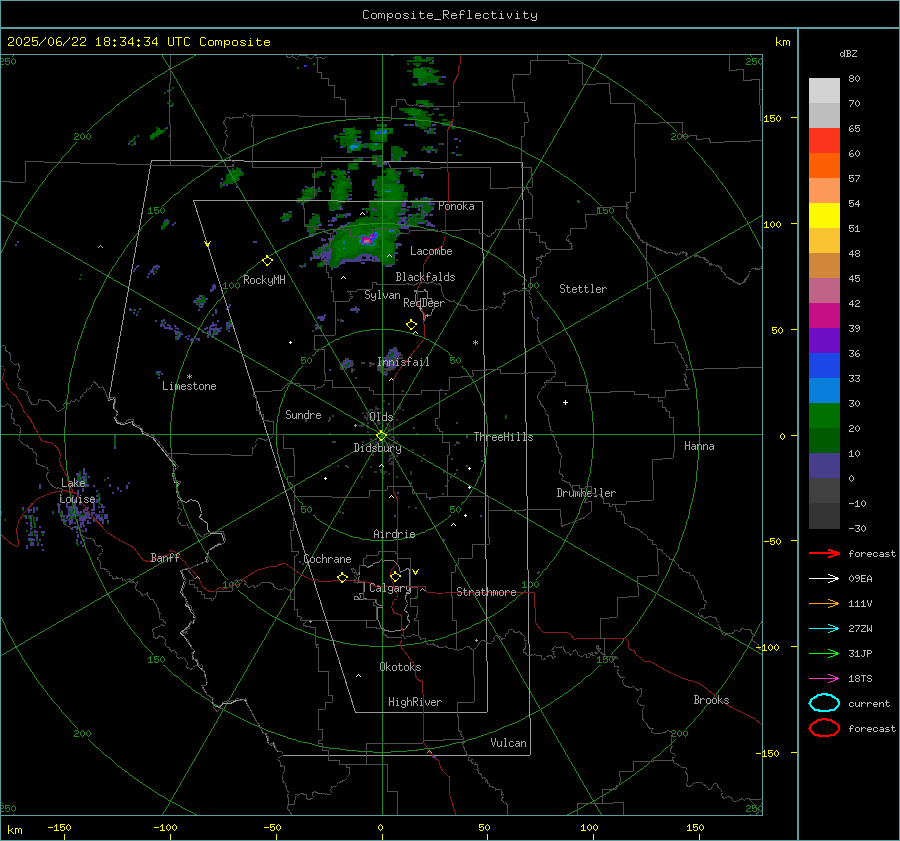Click the yellow diamond marker above Calgary
The height and width of the screenshot is (841, 900).
click(395, 576)
